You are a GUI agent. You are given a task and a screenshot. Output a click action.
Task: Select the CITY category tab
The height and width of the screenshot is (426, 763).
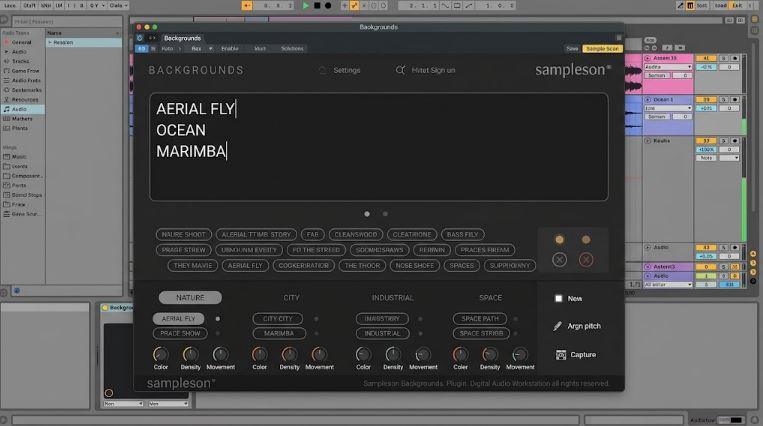[291, 297]
